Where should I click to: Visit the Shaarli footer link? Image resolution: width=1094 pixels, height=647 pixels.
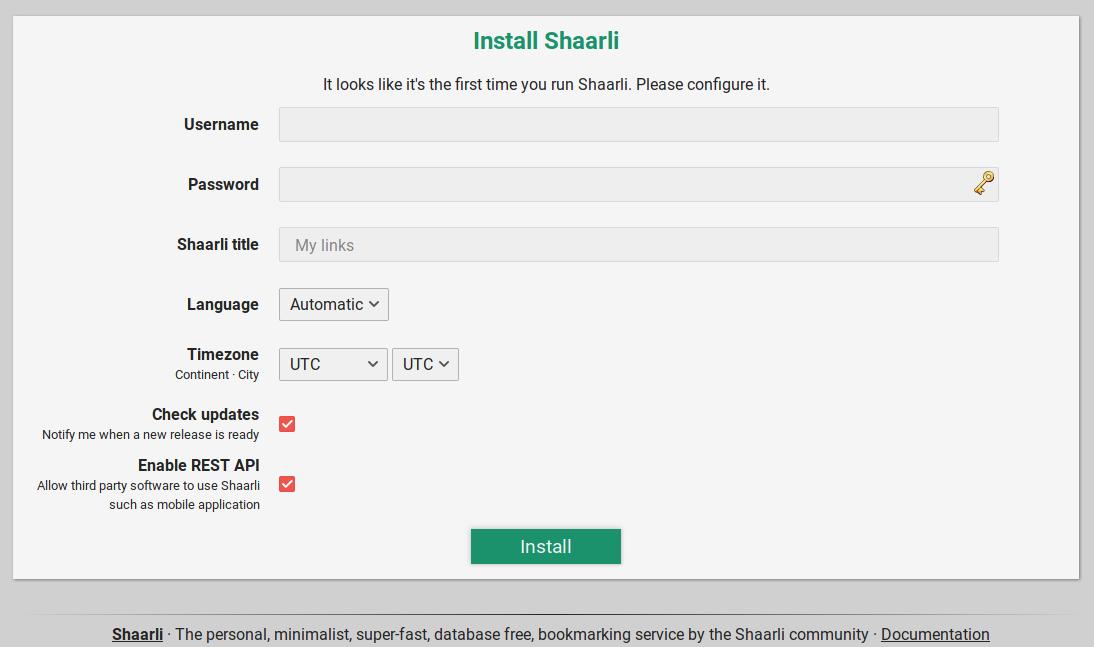tap(137, 634)
